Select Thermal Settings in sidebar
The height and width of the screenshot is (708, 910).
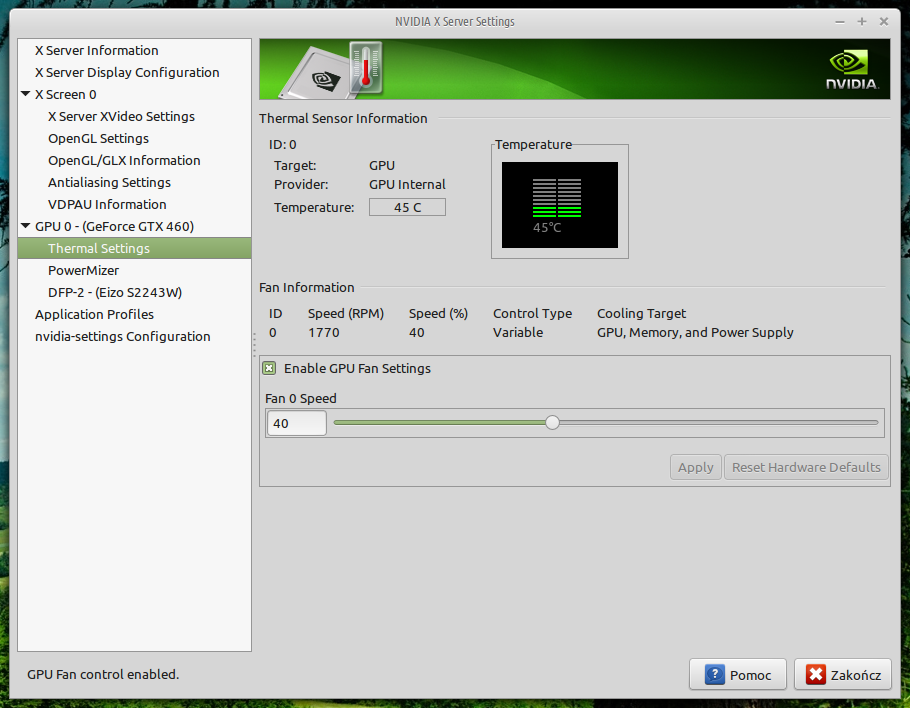click(134, 248)
